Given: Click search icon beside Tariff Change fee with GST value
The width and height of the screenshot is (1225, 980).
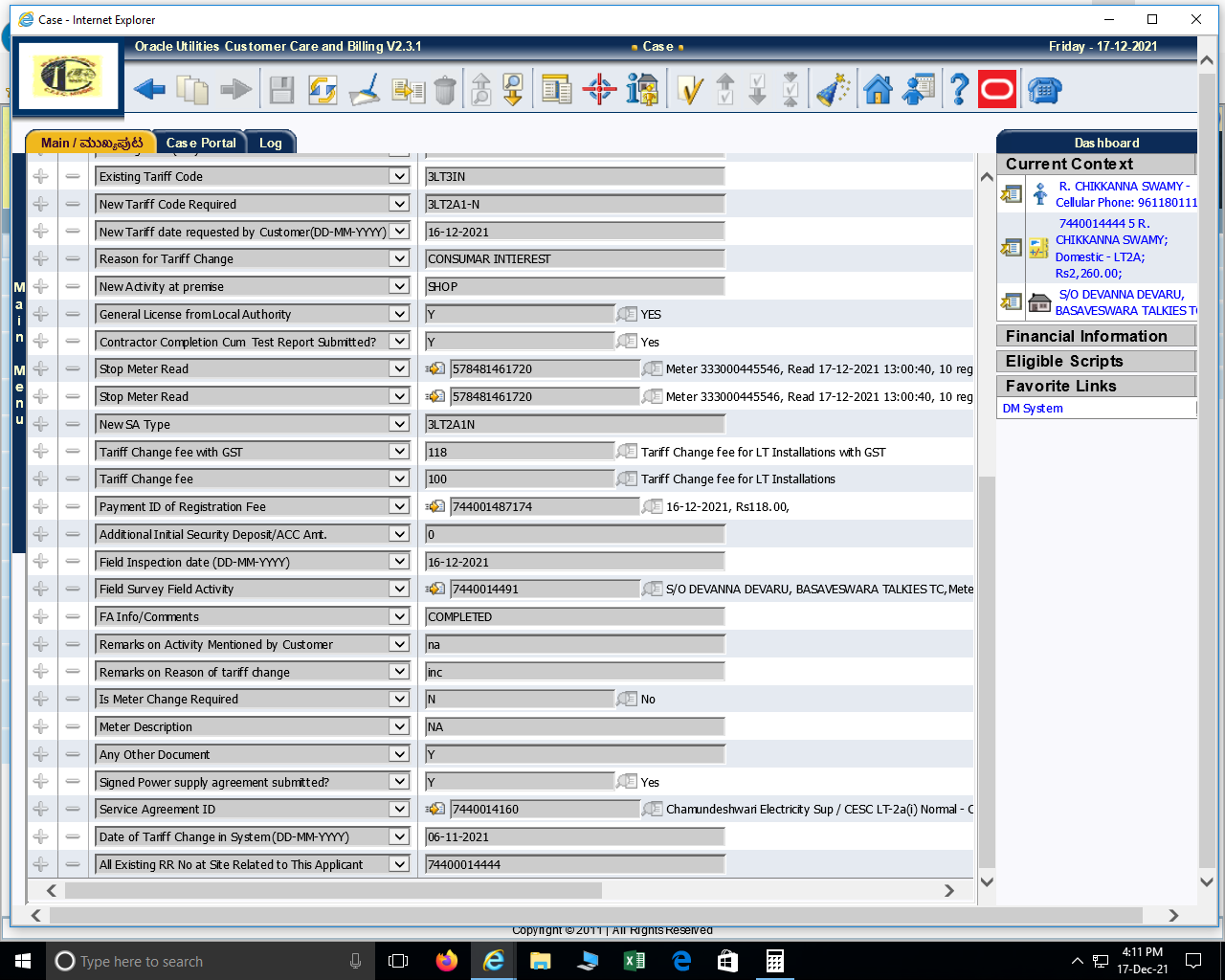Looking at the screenshot, I should (627, 452).
